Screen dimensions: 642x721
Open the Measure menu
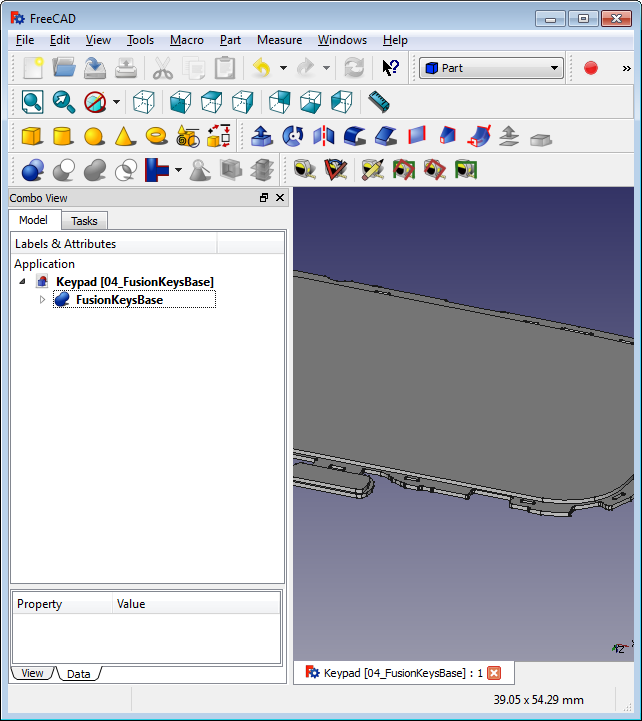click(279, 40)
